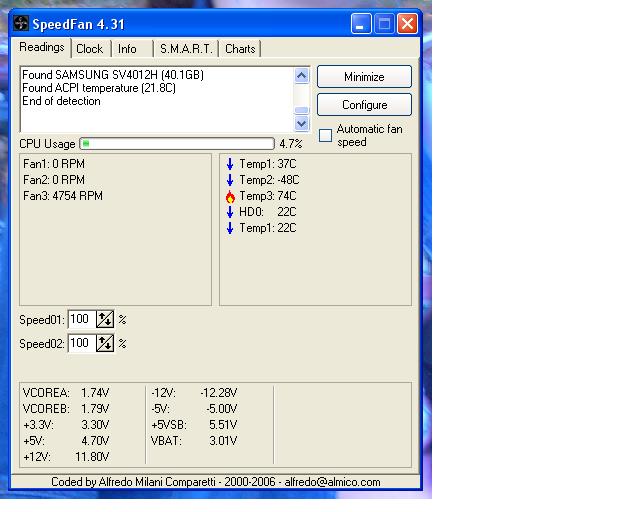The image size is (640, 512).
Task: Open the Clock tab
Action: pyautogui.click(x=90, y=49)
